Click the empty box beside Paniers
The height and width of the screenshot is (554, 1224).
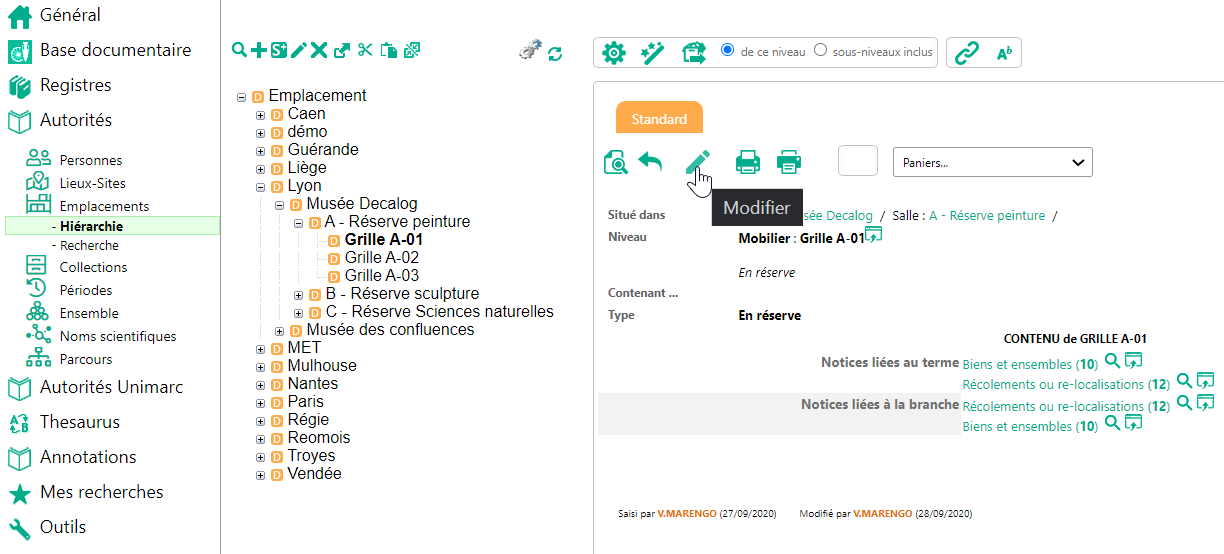857,161
